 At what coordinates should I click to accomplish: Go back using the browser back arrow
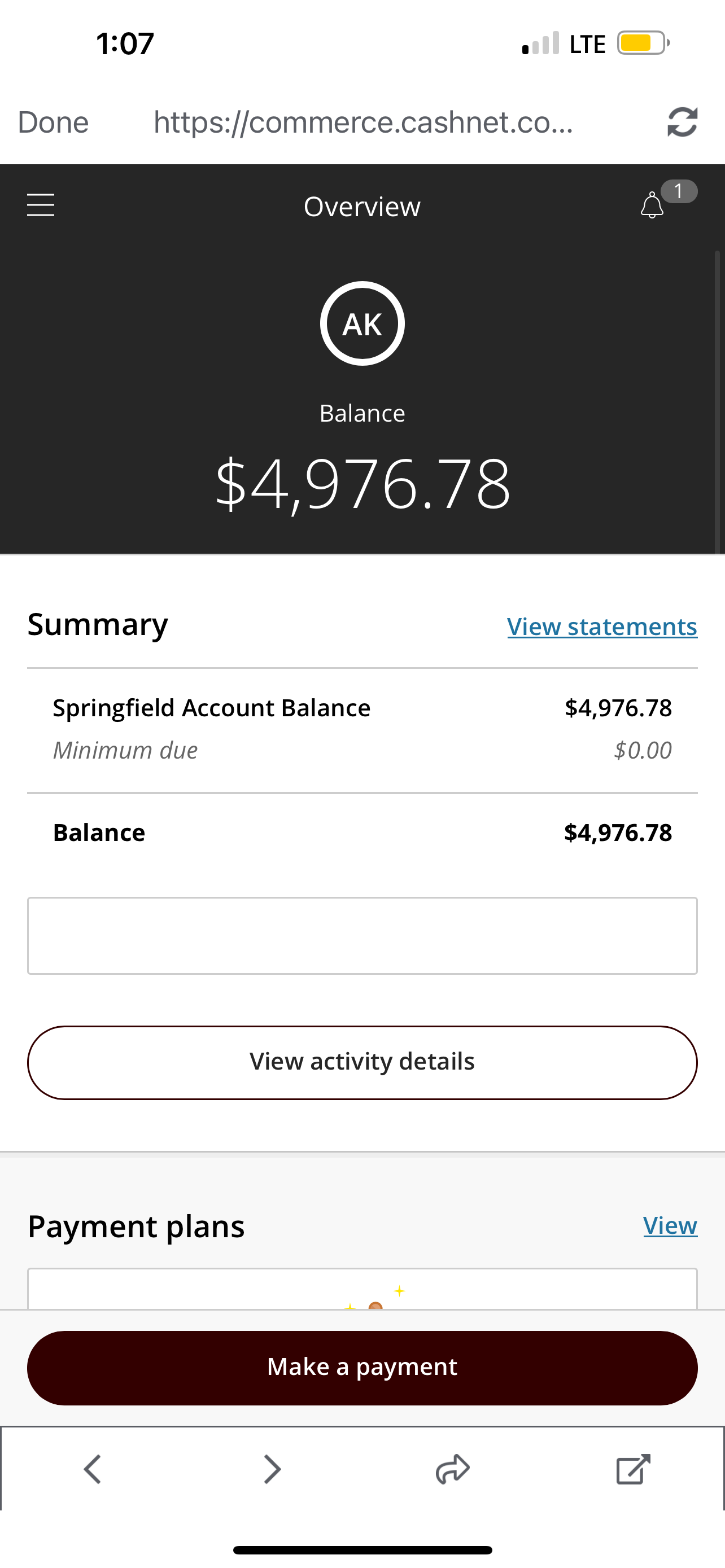point(93,1470)
